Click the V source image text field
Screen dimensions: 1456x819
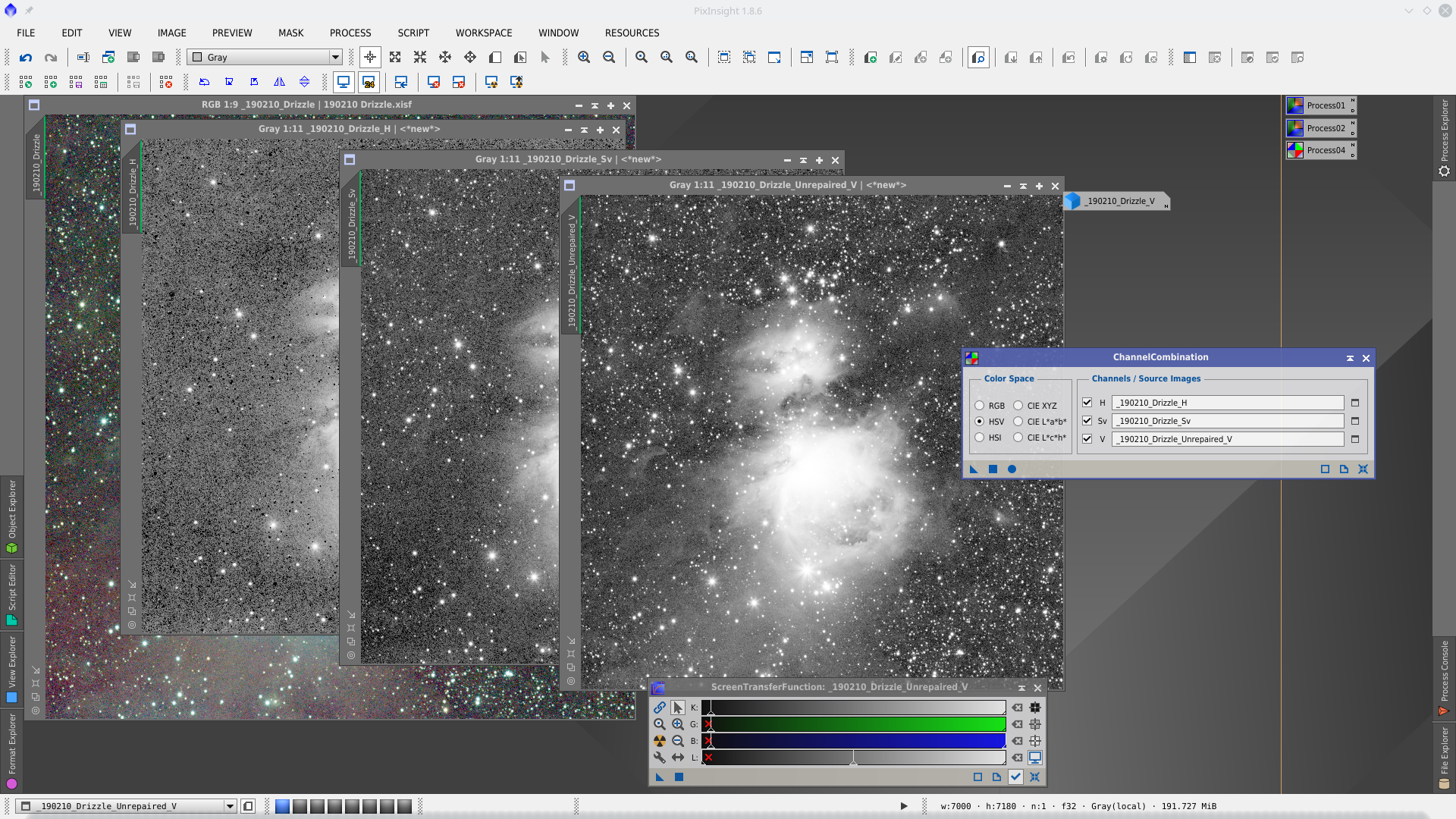pyautogui.click(x=1227, y=439)
